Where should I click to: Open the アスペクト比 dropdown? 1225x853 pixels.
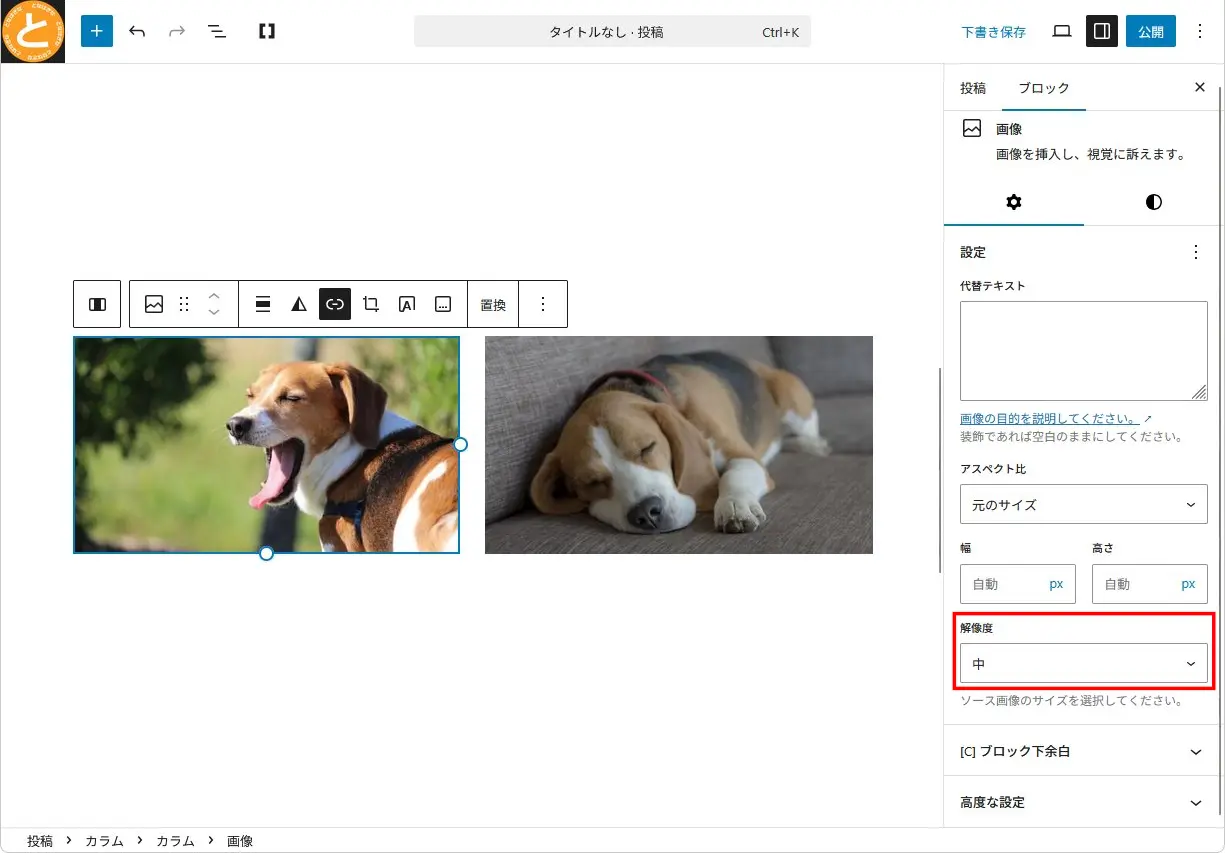1083,505
